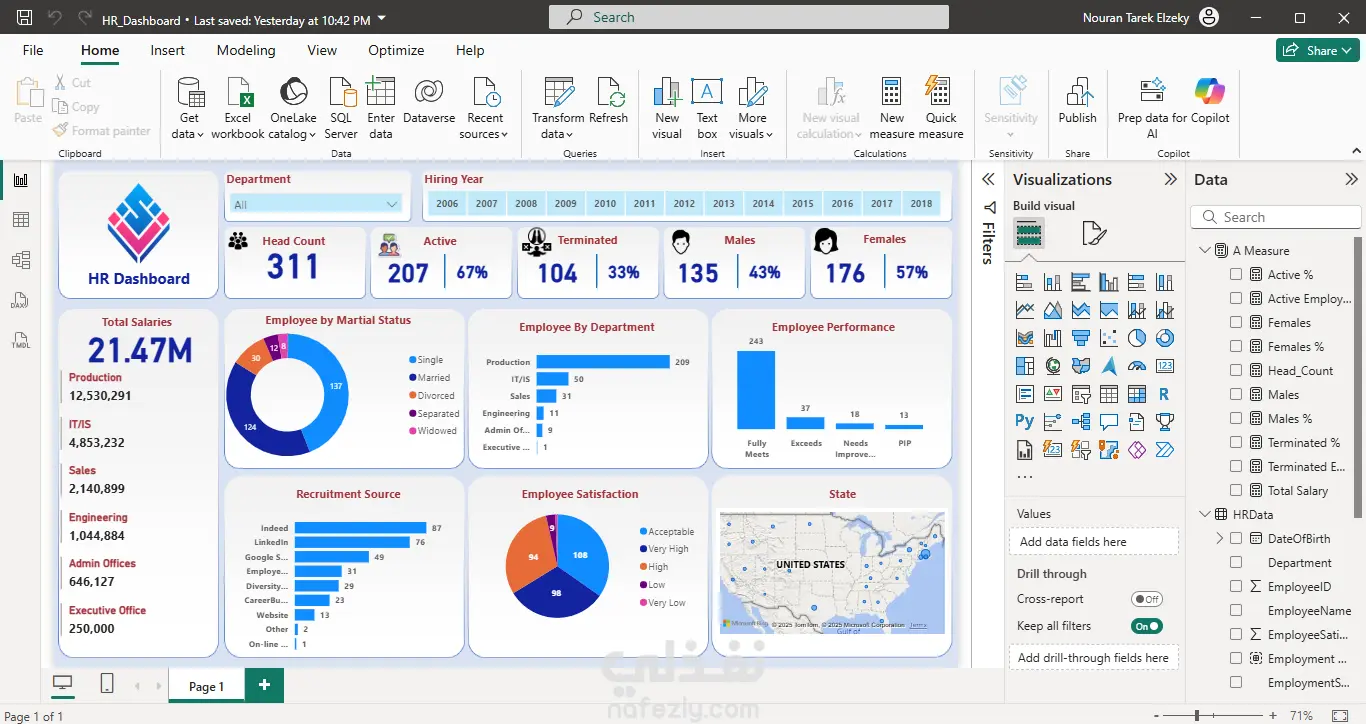Select the Page 1 tab
1366x724 pixels.
coord(207,686)
